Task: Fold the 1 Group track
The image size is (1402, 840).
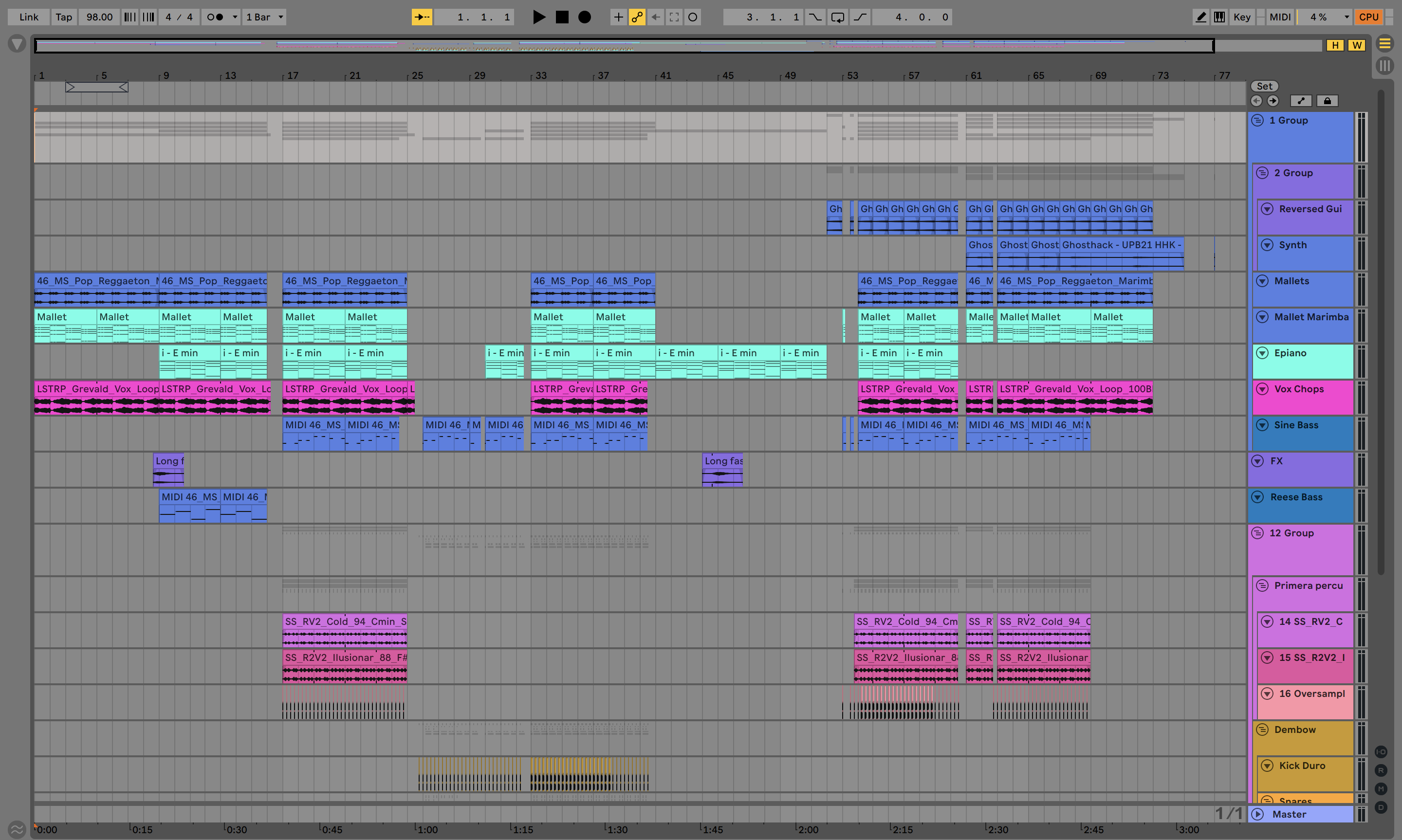Action: pyautogui.click(x=1258, y=120)
